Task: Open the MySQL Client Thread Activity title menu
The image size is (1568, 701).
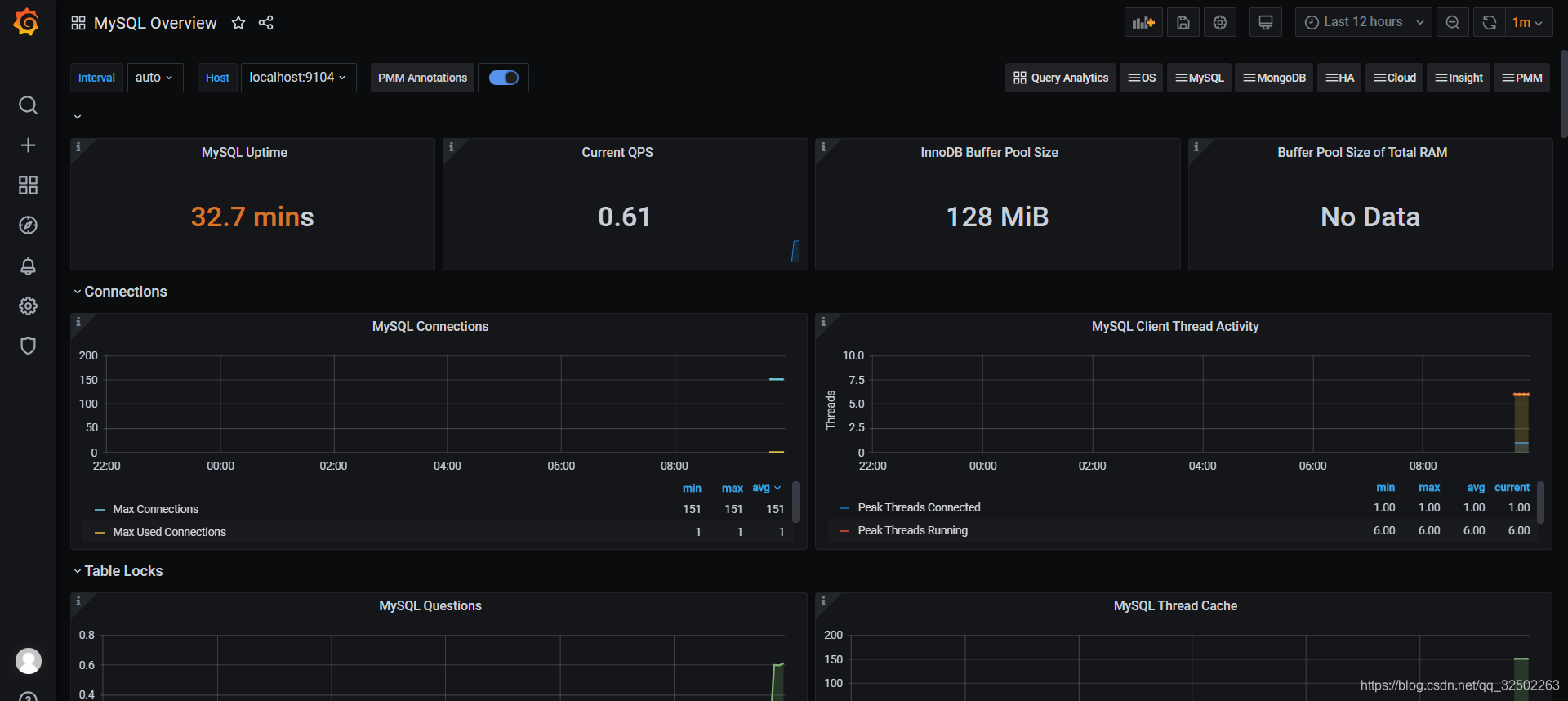Action: pos(1175,326)
